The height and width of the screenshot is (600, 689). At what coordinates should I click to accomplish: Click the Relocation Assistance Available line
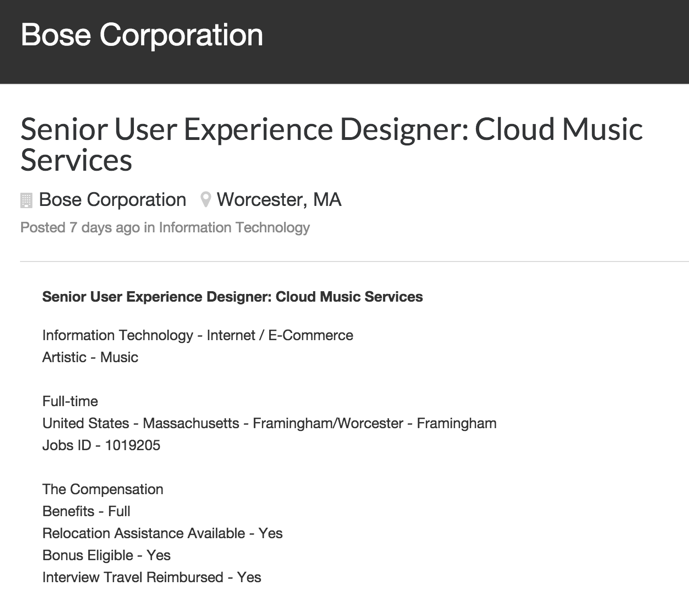coord(163,533)
